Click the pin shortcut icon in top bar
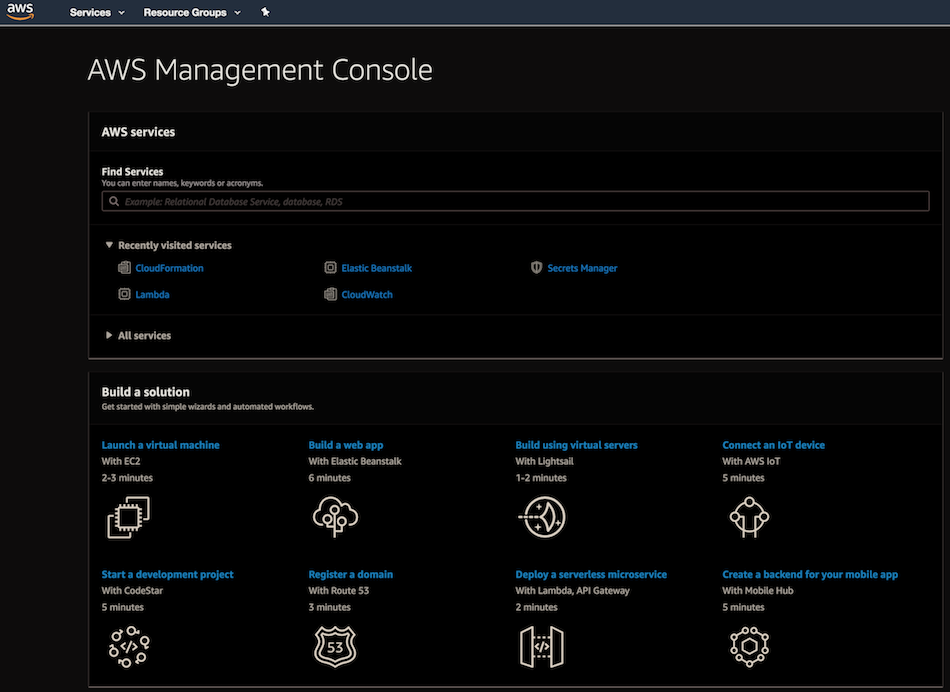The width and height of the screenshot is (950, 692). (x=265, y=12)
